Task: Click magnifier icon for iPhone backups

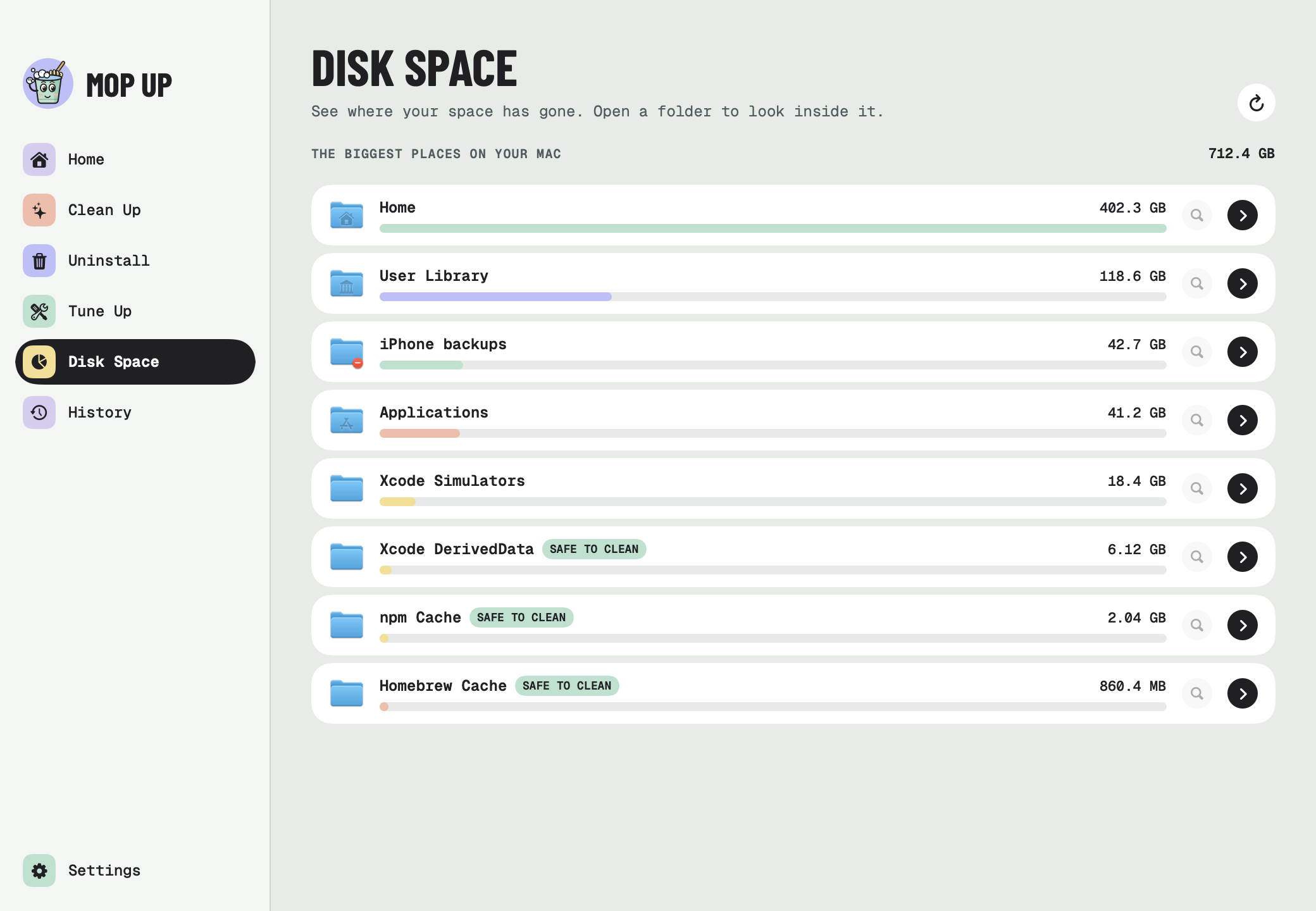Action: 1196,352
